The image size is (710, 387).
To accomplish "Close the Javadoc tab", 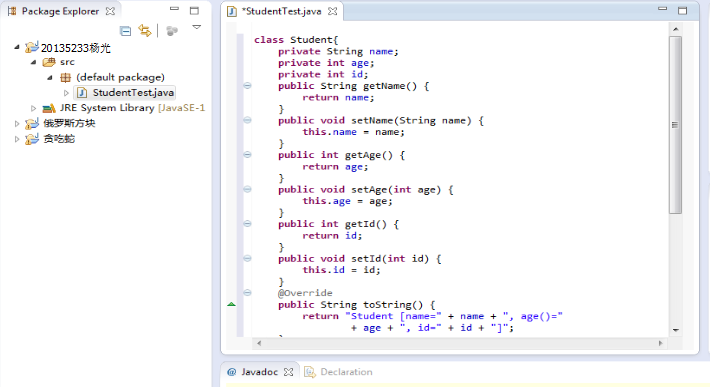I will tap(288, 372).
